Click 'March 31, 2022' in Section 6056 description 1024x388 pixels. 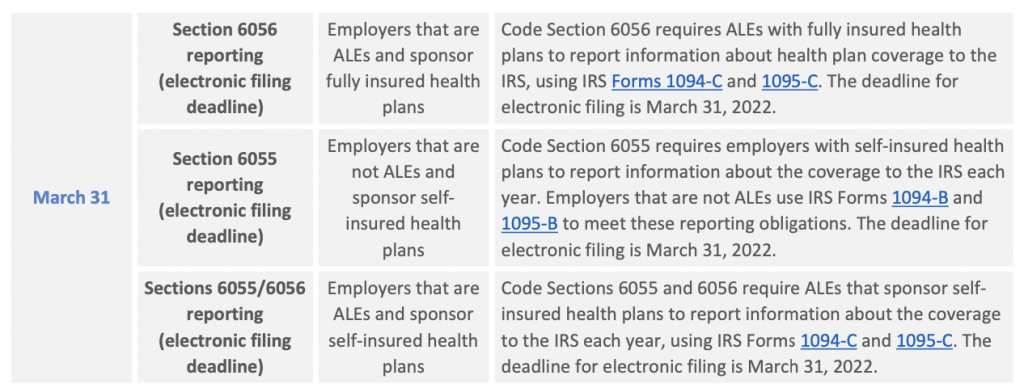709,108
